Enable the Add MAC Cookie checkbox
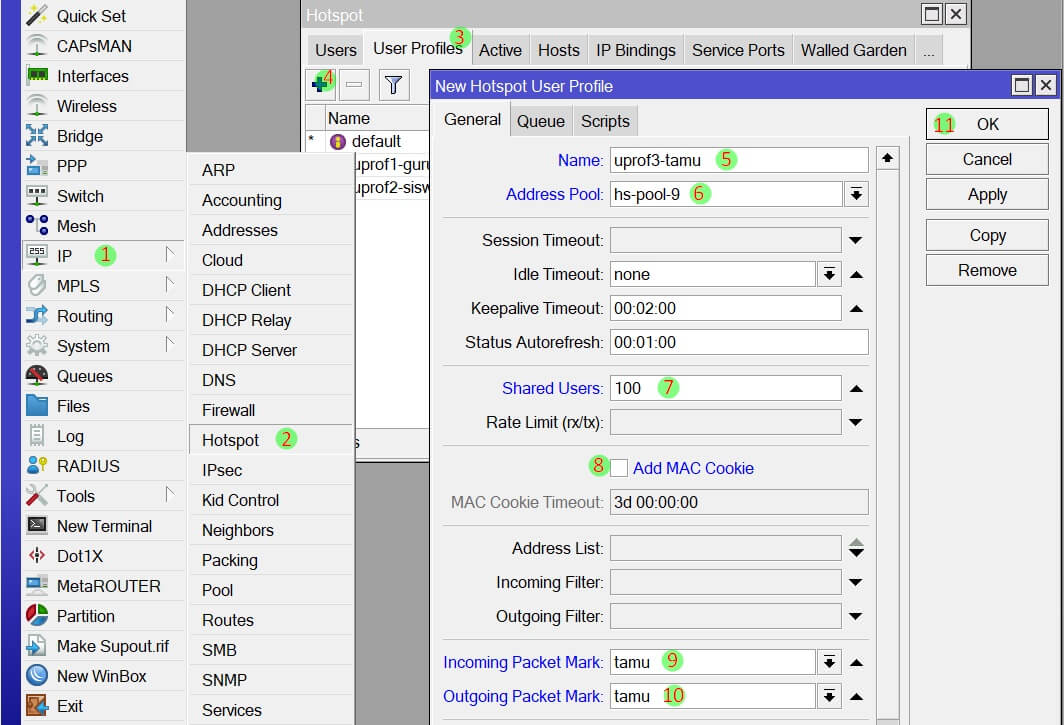This screenshot has height=725, width=1064. coord(619,468)
